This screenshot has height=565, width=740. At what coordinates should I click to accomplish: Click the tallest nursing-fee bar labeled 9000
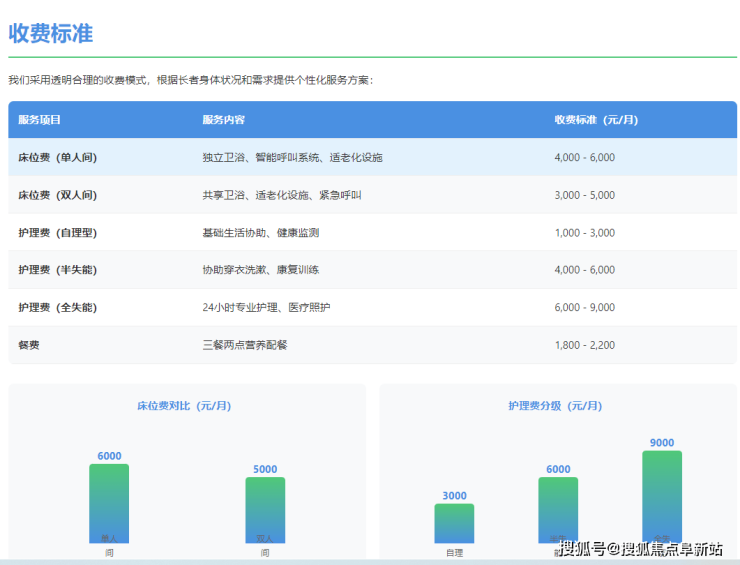pyautogui.click(x=662, y=495)
